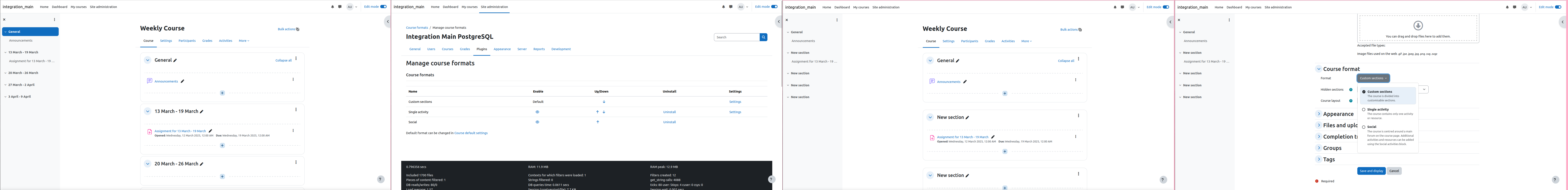Open Participants tab in first window

pyautogui.click(x=187, y=41)
